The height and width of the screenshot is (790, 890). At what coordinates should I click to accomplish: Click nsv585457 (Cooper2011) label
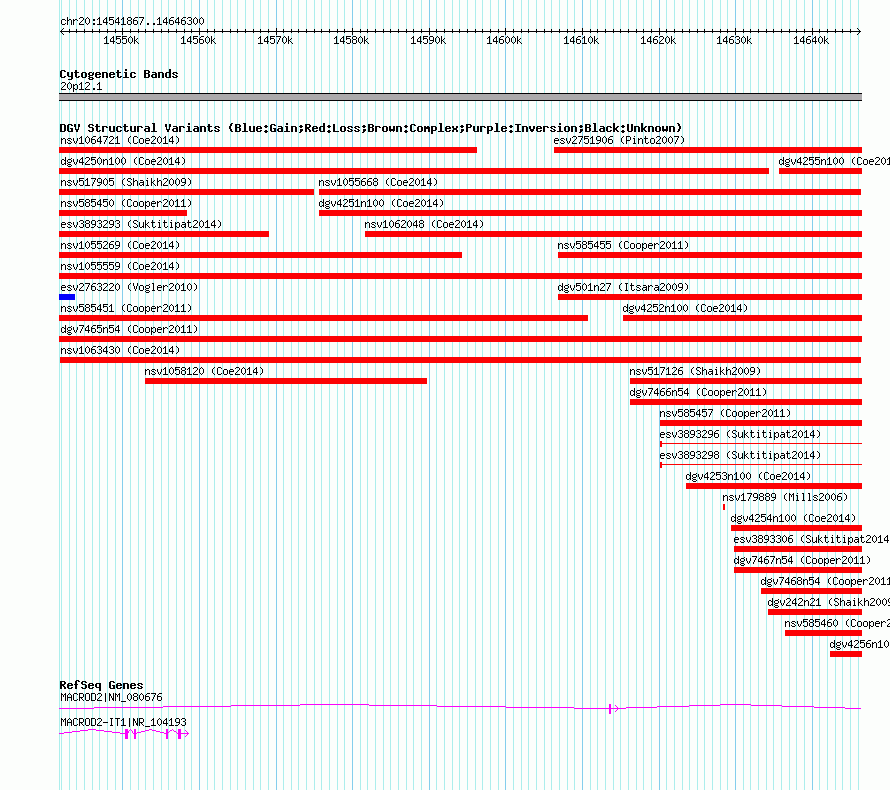(725, 413)
